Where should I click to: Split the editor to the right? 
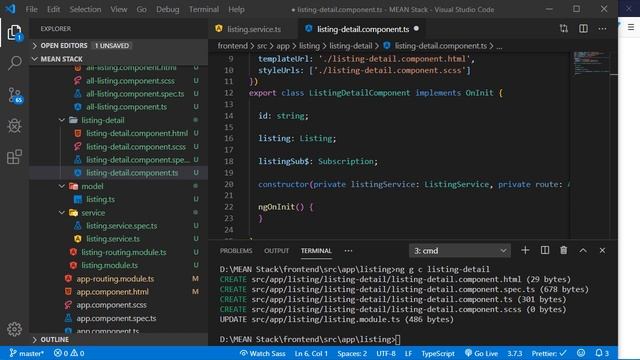click(x=583, y=29)
